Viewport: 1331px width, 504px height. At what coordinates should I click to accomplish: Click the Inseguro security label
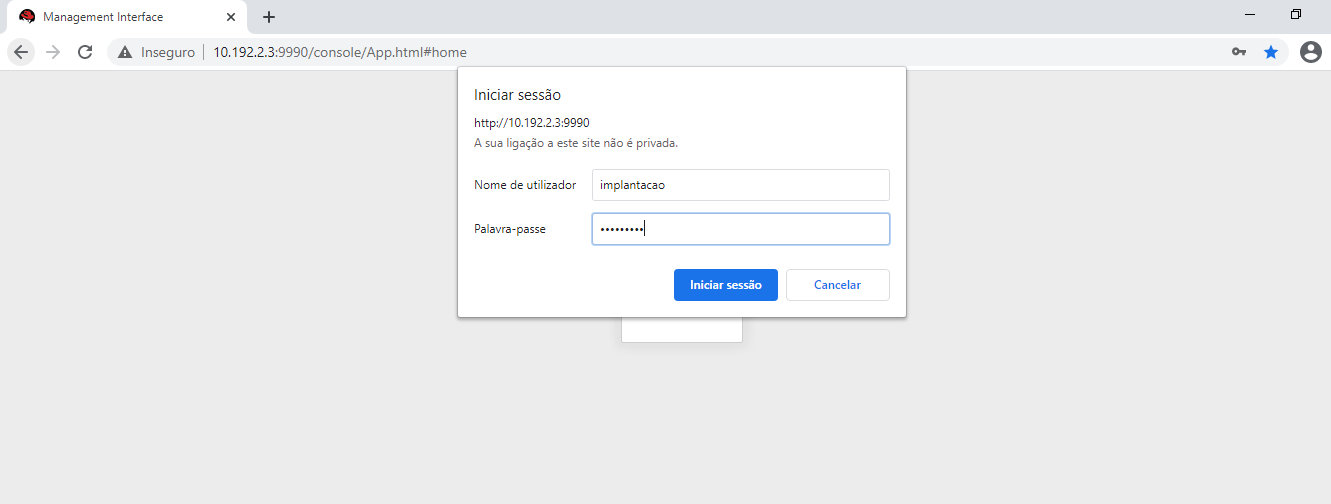tap(167, 52)
